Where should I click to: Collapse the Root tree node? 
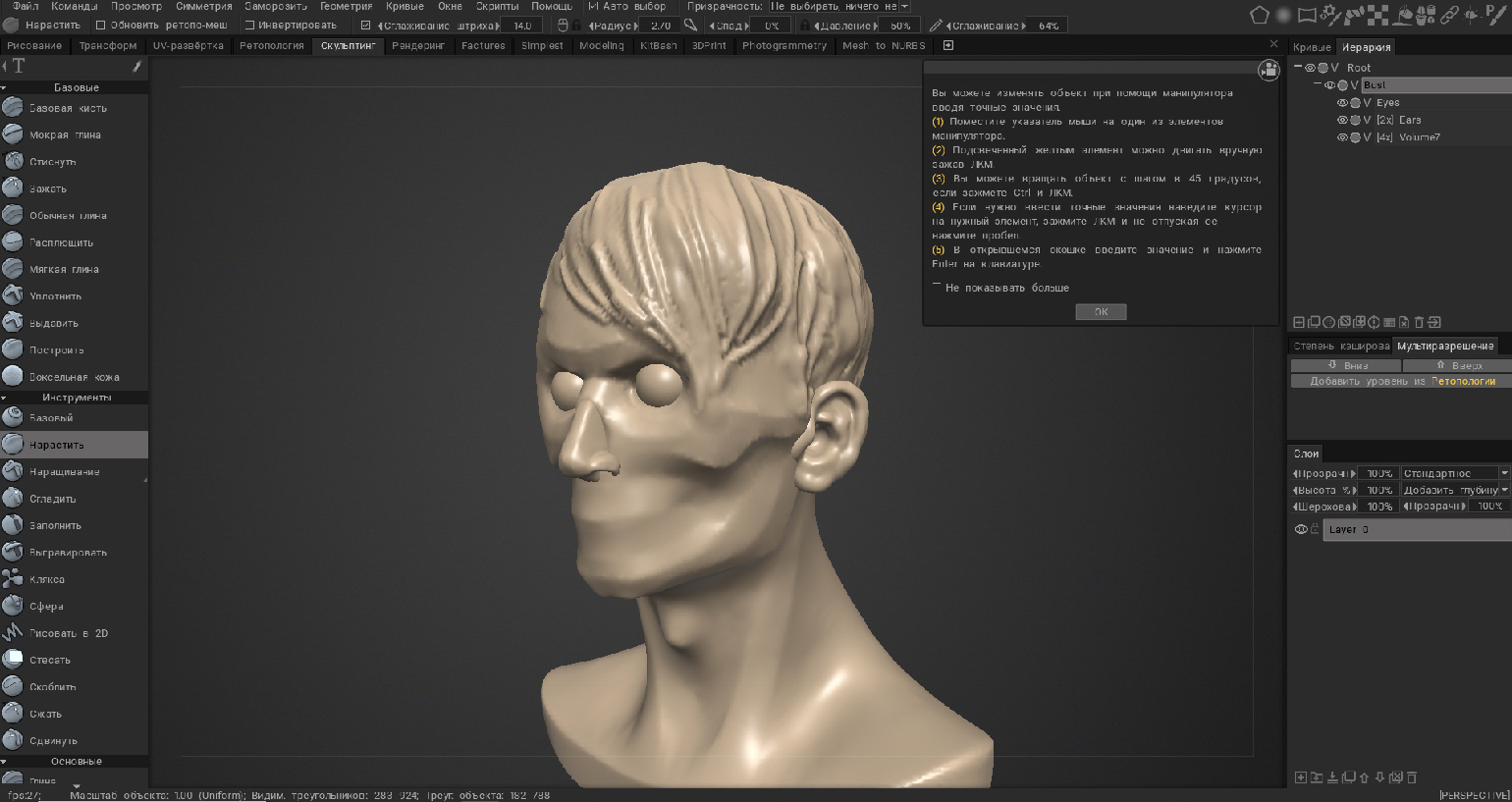[1298, 68]
